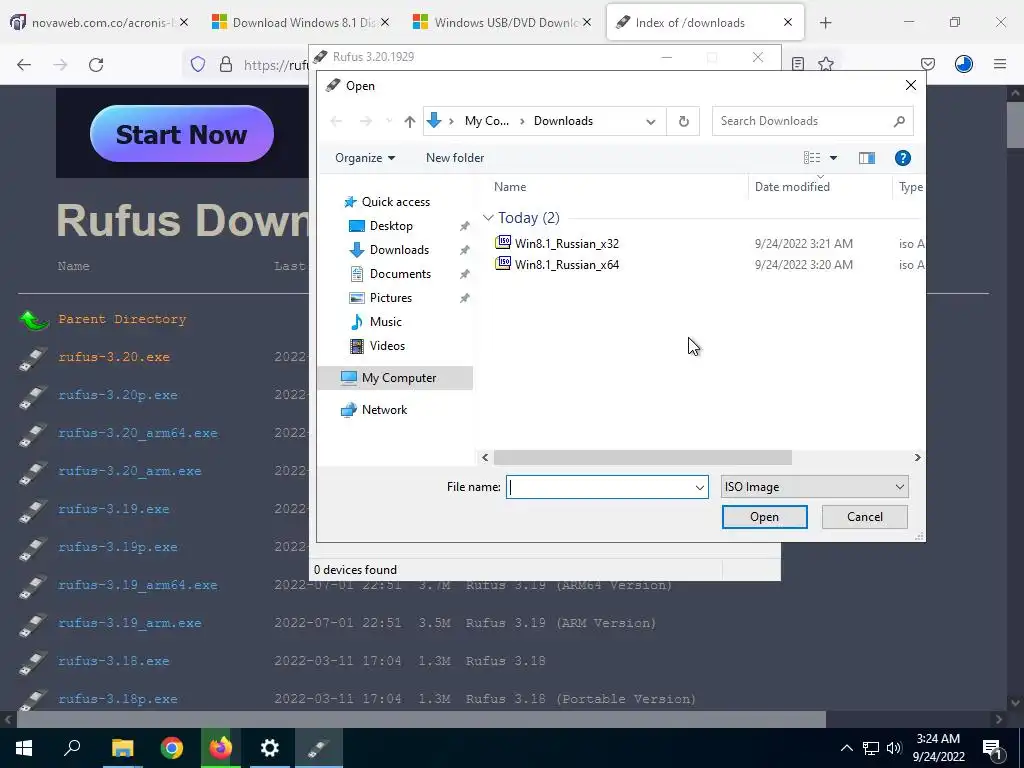Select Quick access in navigation pane
Screen dimensions: 1024x768
396,202
